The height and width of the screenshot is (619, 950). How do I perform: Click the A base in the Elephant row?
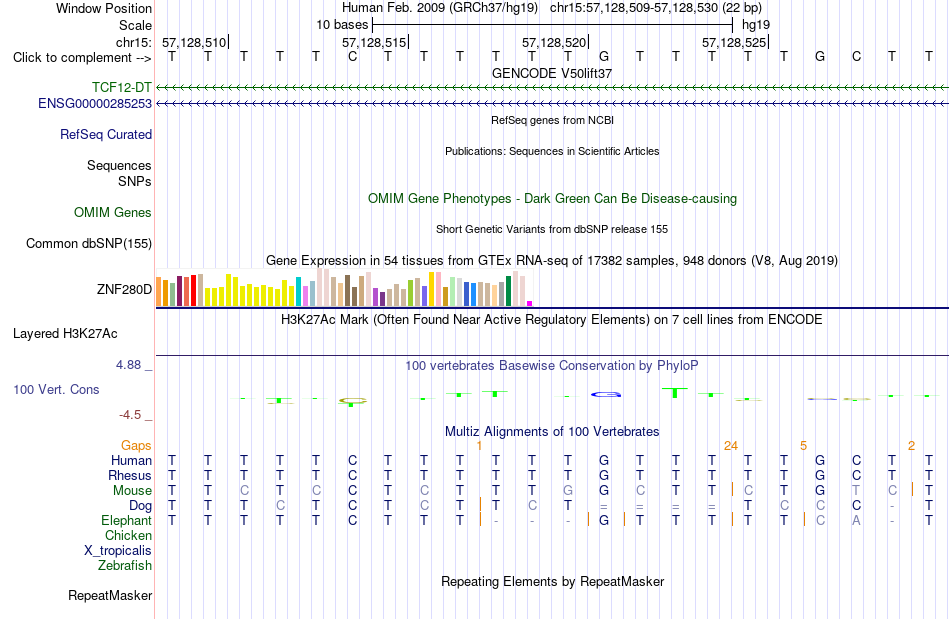coord(856,520)
